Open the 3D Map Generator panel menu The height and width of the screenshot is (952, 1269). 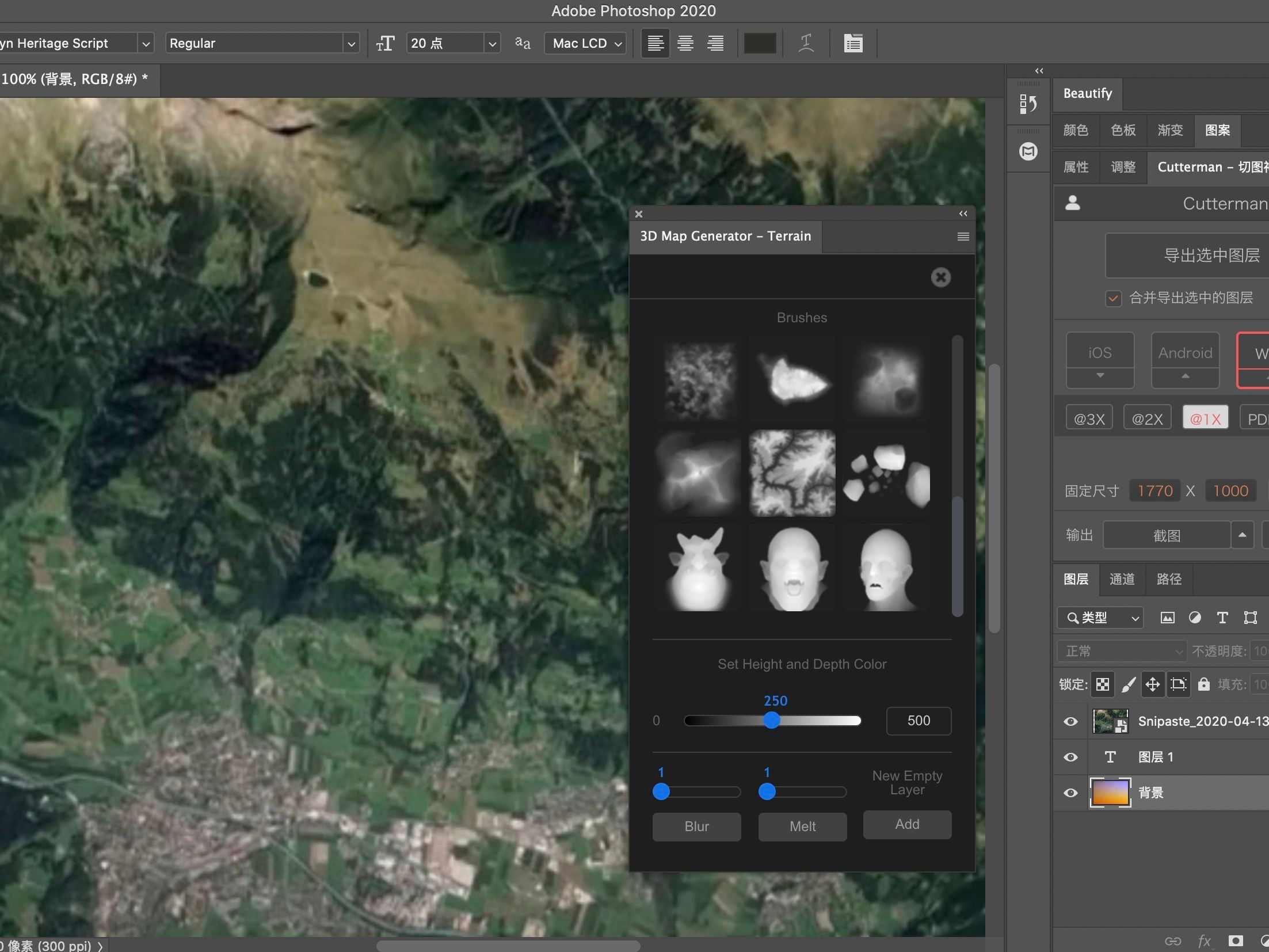click(x=962, y=236)
